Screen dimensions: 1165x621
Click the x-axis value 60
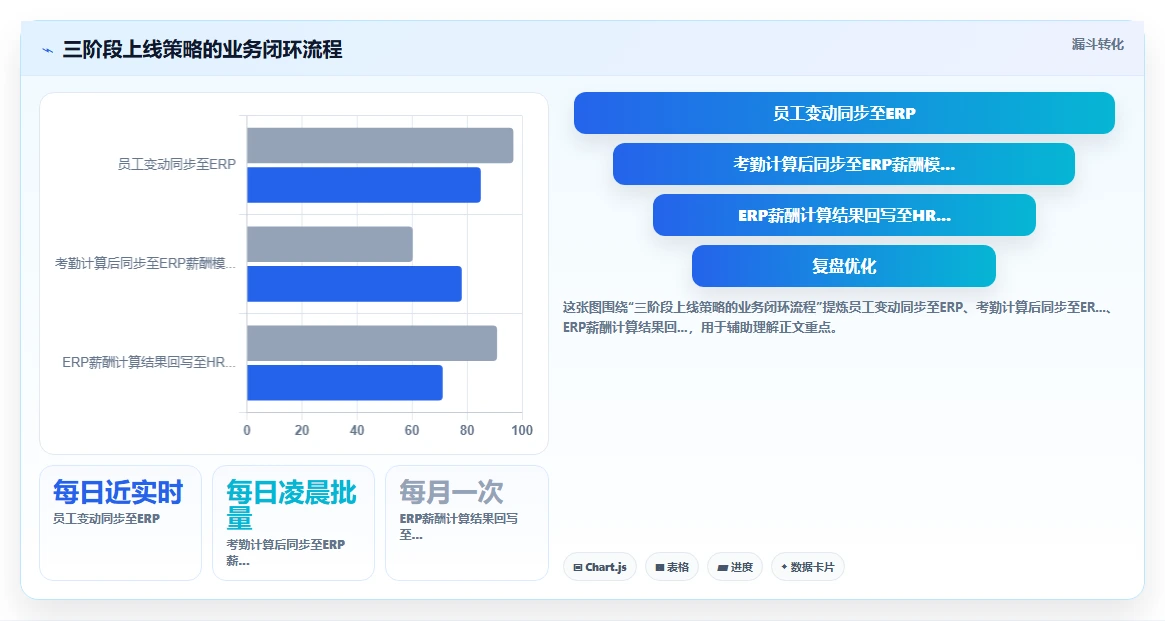pos(412,430)
